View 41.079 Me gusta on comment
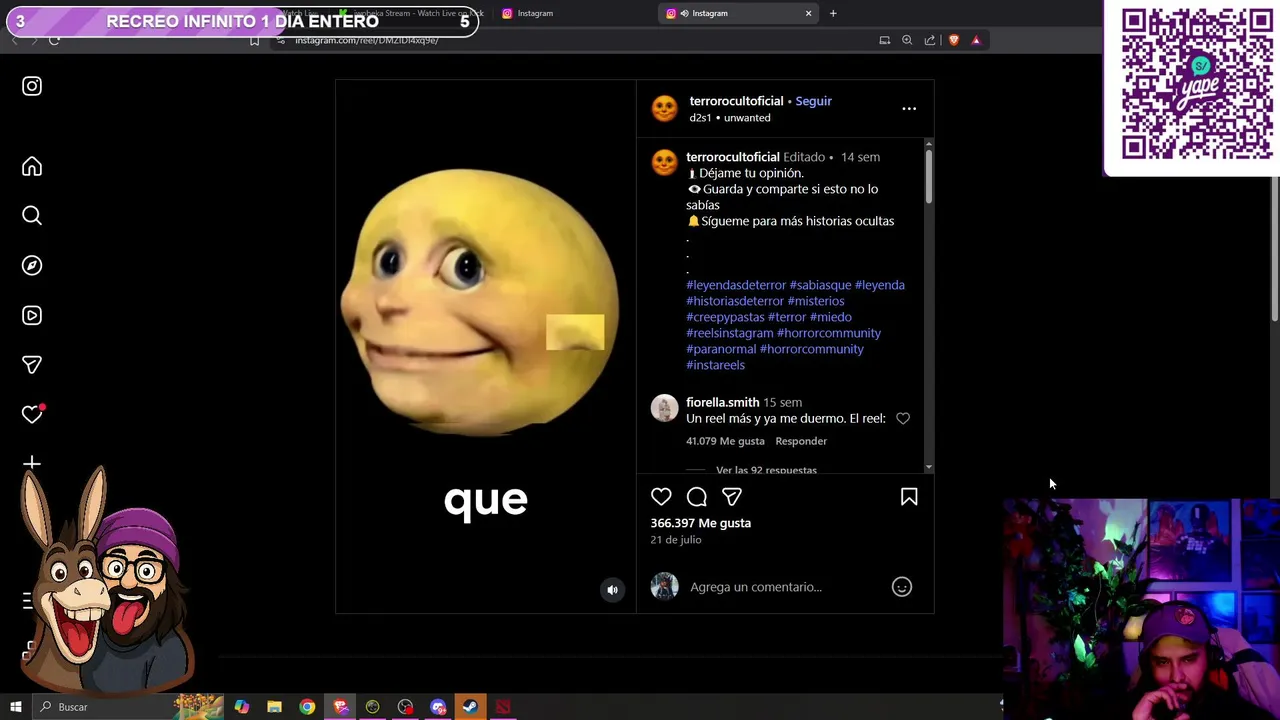The height and width of the screenshot is (720, 1280). [725, 441]
